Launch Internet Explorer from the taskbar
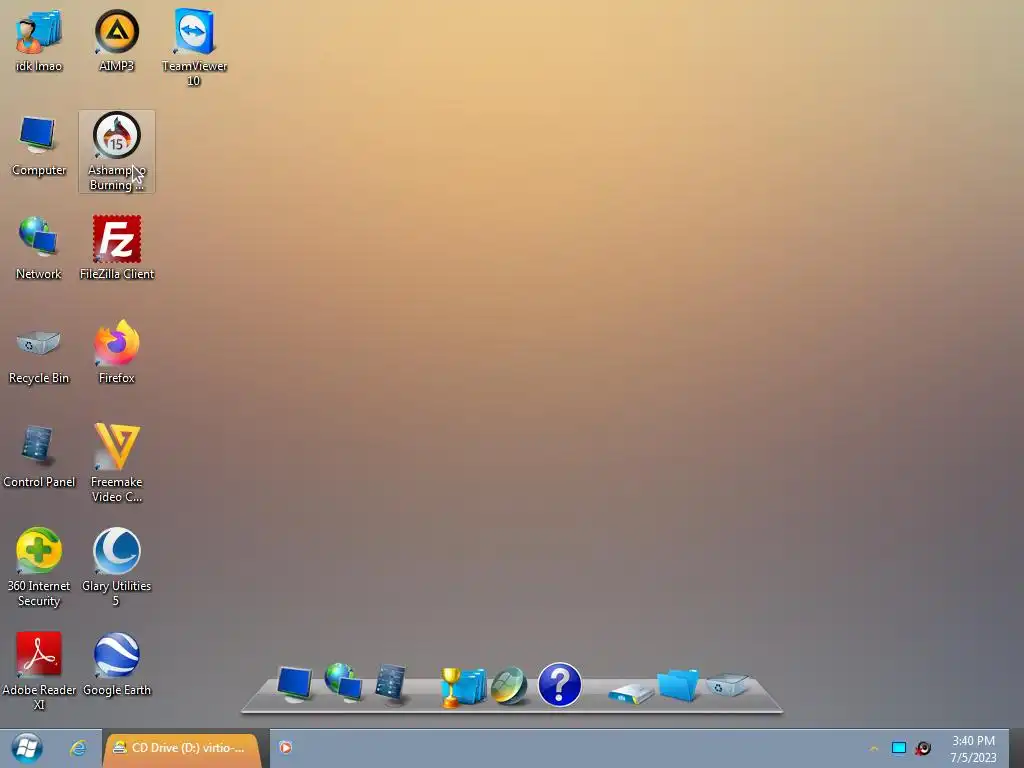Screen dimensions: 1024x768 [x=78, y=748]
